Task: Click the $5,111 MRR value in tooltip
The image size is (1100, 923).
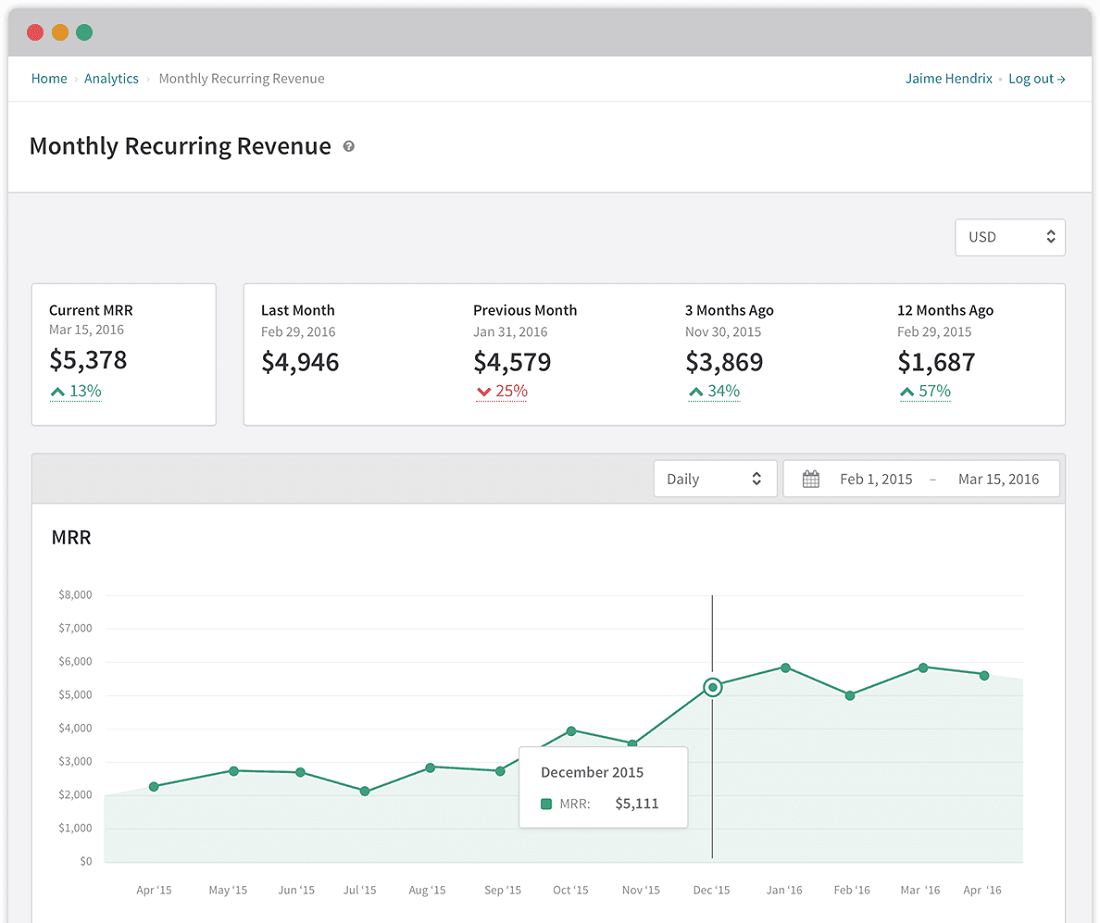Action: point(637,804)
